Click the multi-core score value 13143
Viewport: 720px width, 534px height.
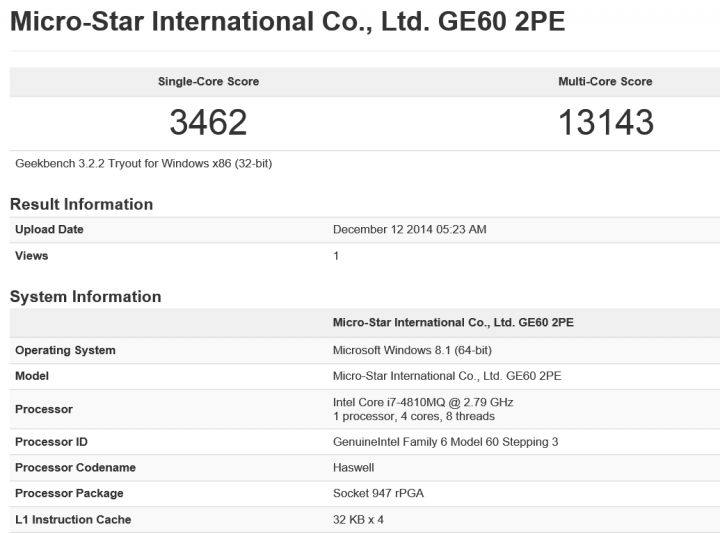click(606, 122)
